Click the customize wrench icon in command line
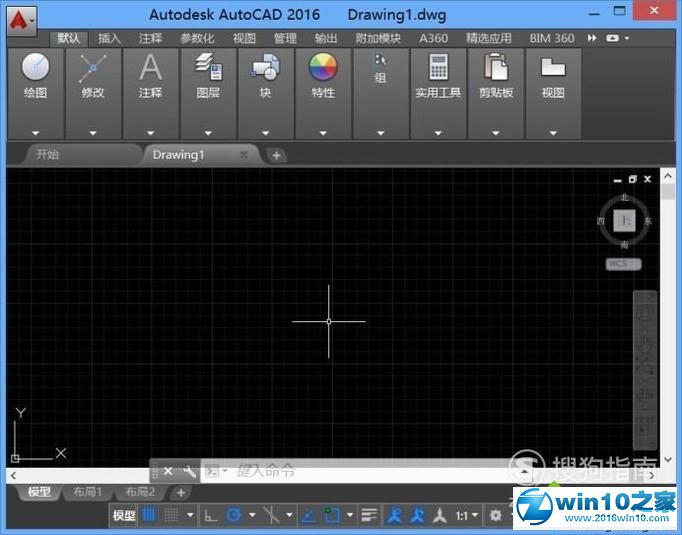 pos(189,471)
